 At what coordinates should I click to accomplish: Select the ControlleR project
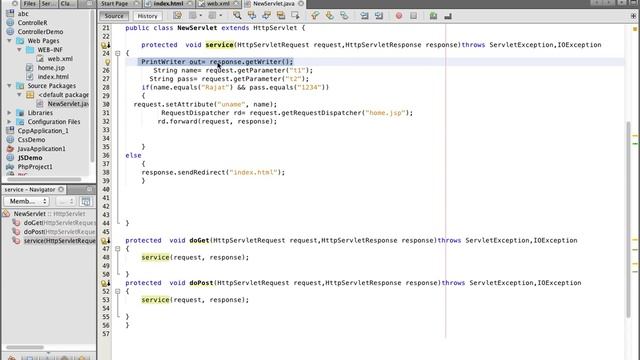pyautogui.click(x=32, y=23)
